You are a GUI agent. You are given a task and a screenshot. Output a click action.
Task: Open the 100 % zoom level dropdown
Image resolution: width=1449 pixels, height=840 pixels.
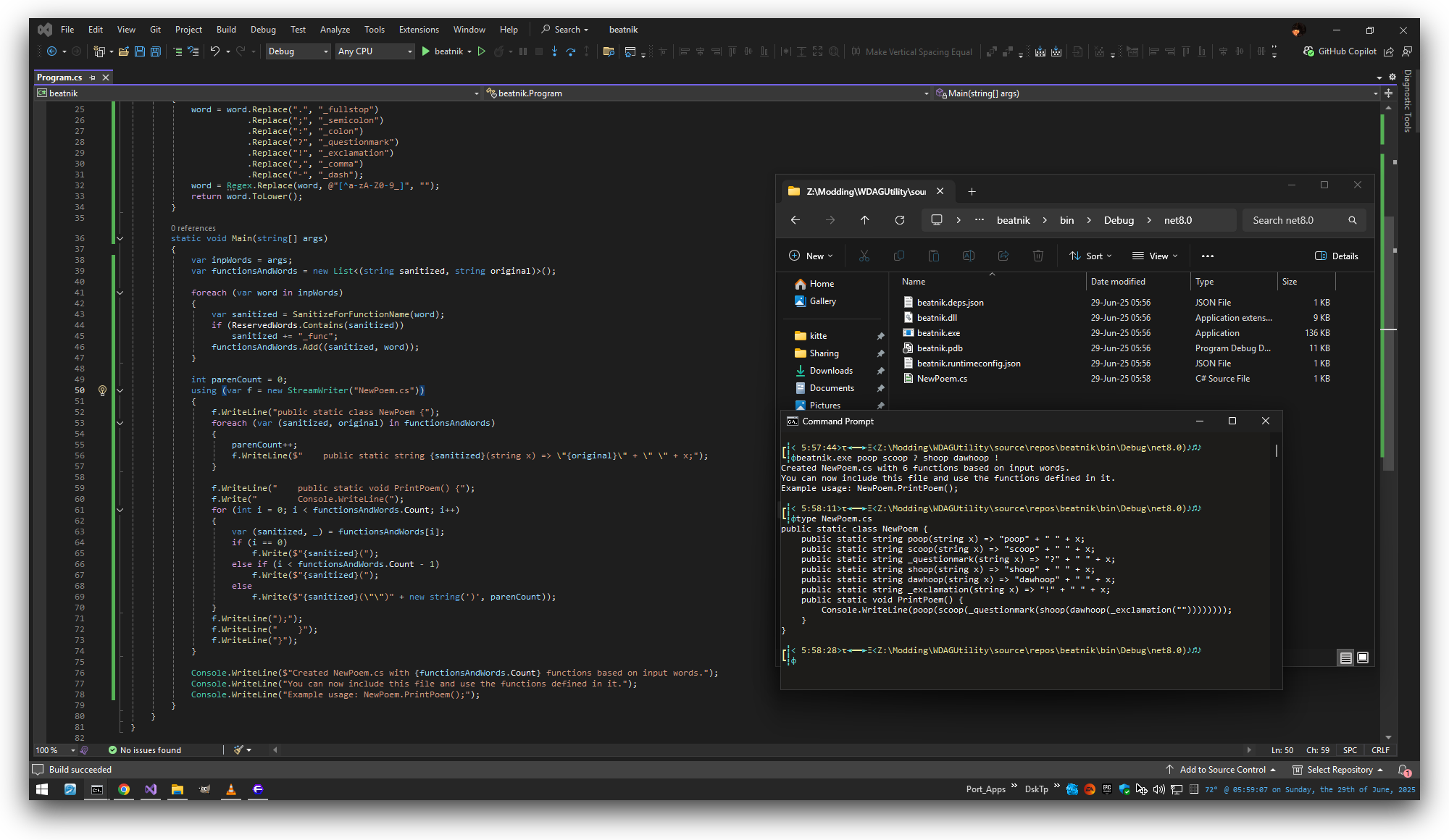(x=56, y=750)
